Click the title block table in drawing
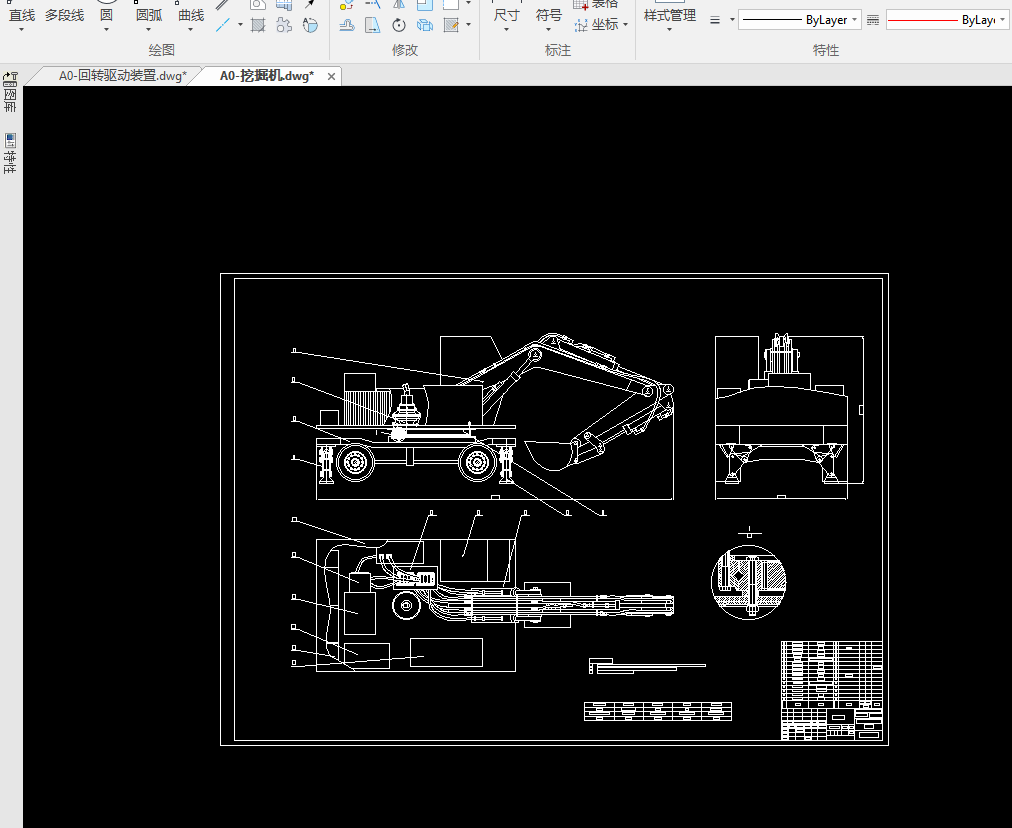 [x=832, y=690]
